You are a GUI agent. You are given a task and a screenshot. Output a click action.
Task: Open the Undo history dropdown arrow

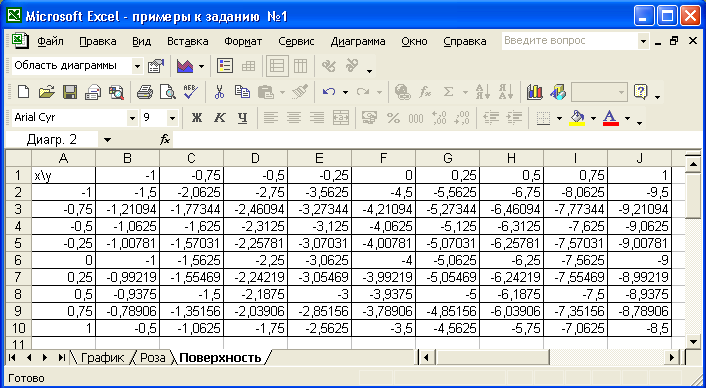pos(345,92)
